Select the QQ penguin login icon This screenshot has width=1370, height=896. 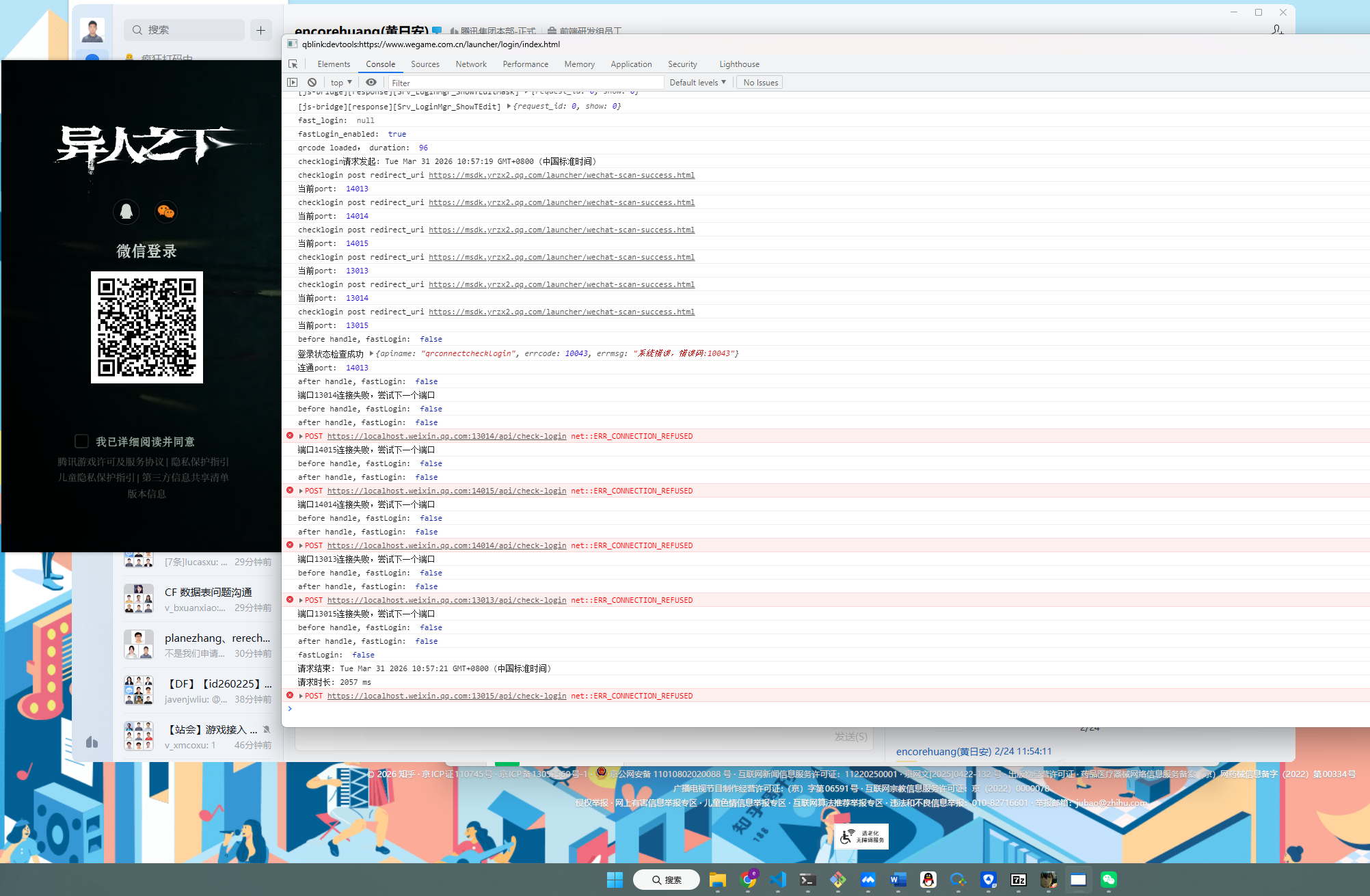point(126,212)
